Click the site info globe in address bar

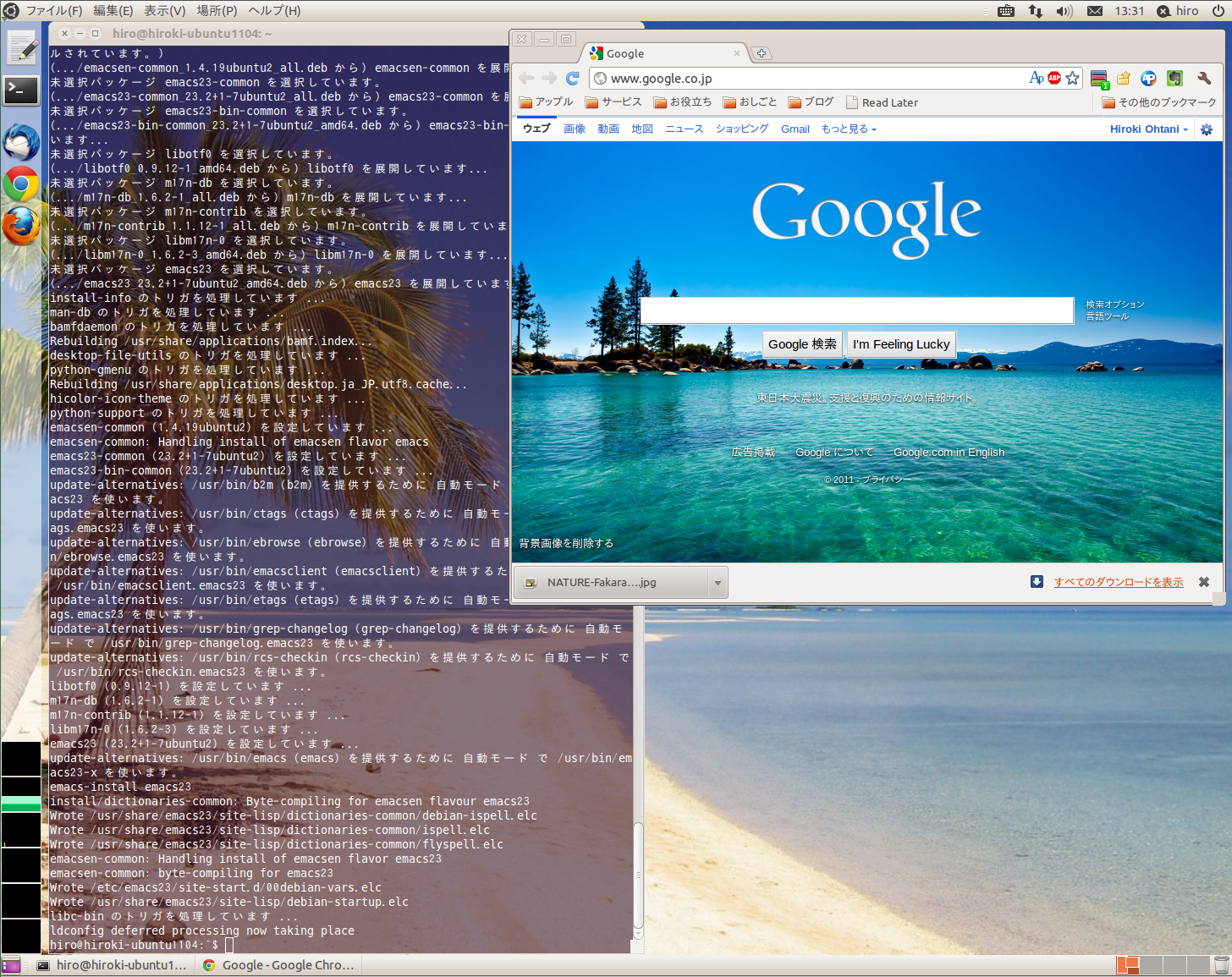(x=600, y=79)
